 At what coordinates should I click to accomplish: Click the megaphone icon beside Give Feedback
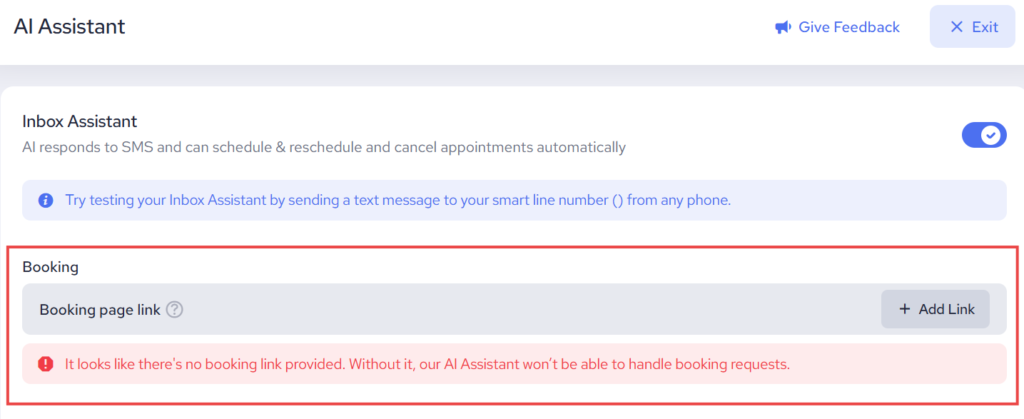tap(783, 27)
